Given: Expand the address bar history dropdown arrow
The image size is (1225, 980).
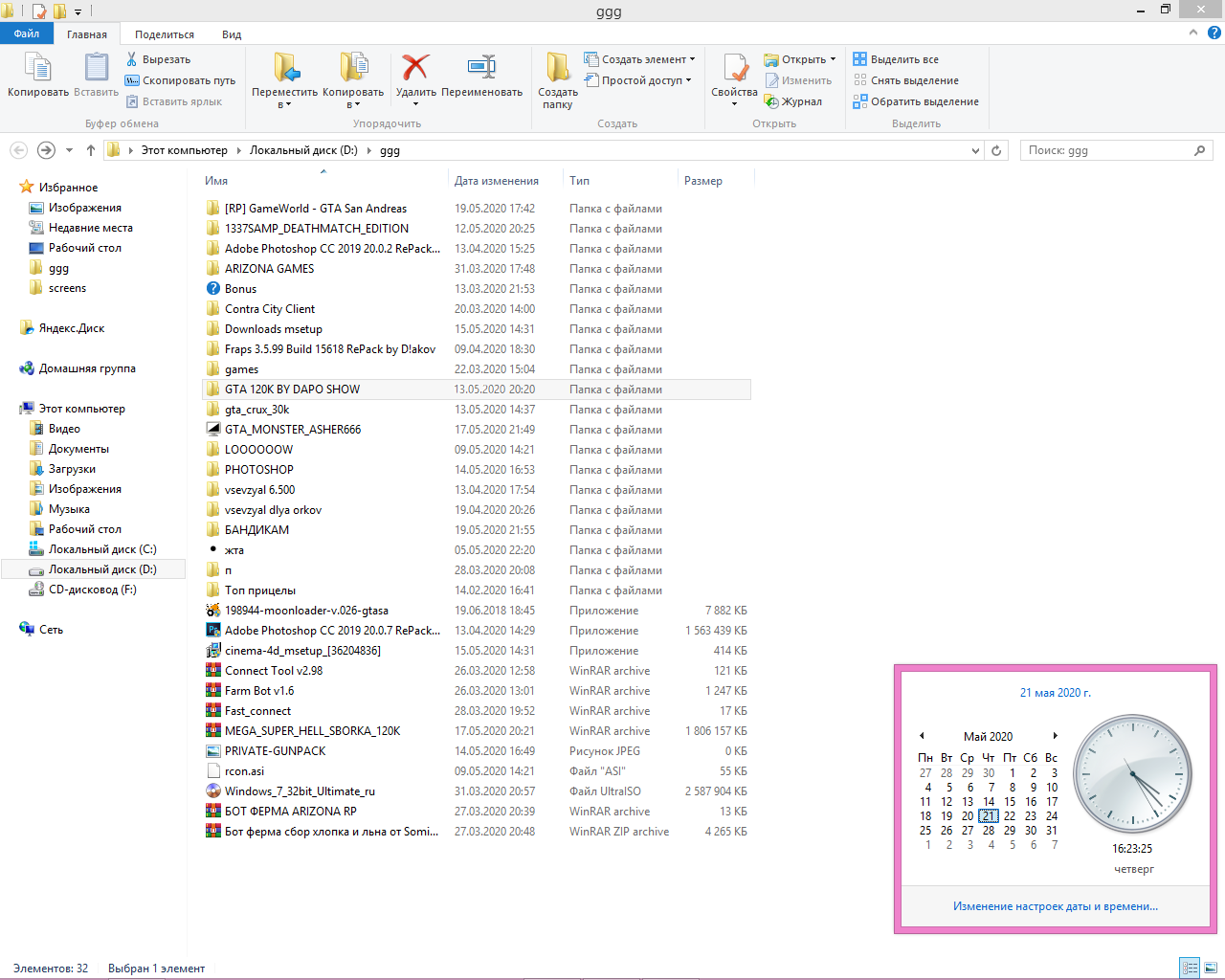Looking at the screenshot, I should coord(975,150).
